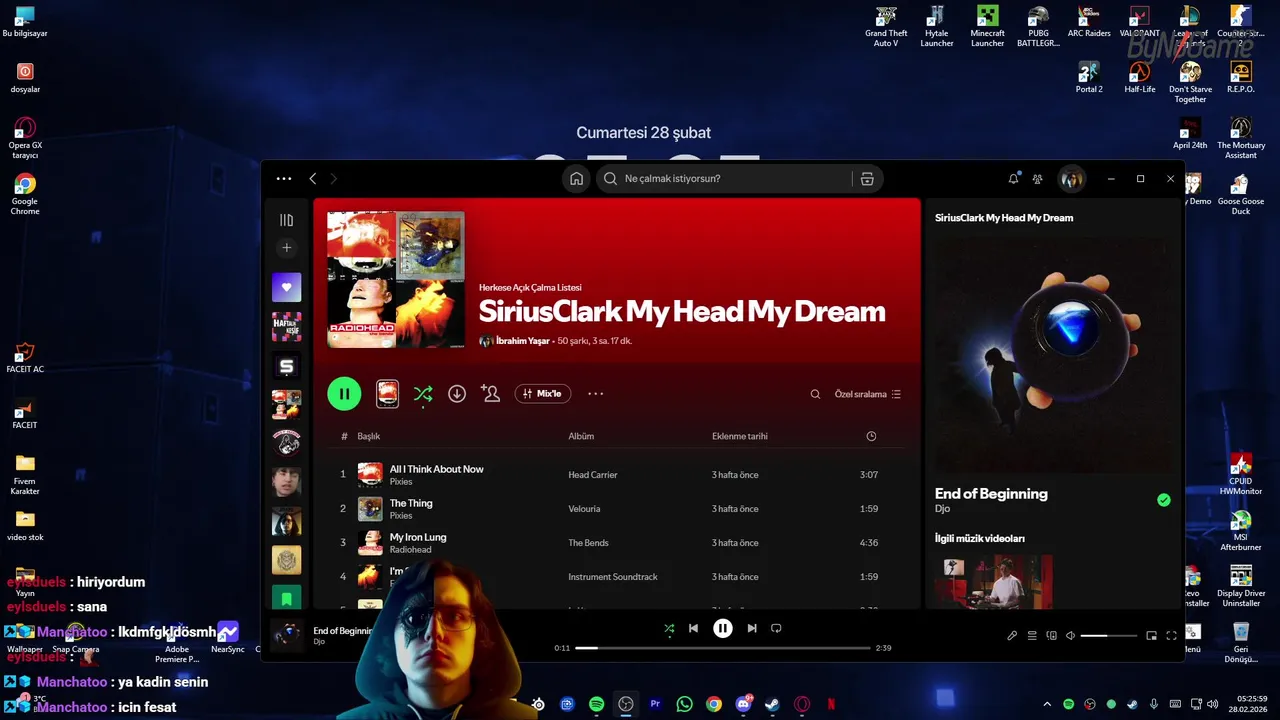
Task: Search within the playlist
Action: [815, 394]
